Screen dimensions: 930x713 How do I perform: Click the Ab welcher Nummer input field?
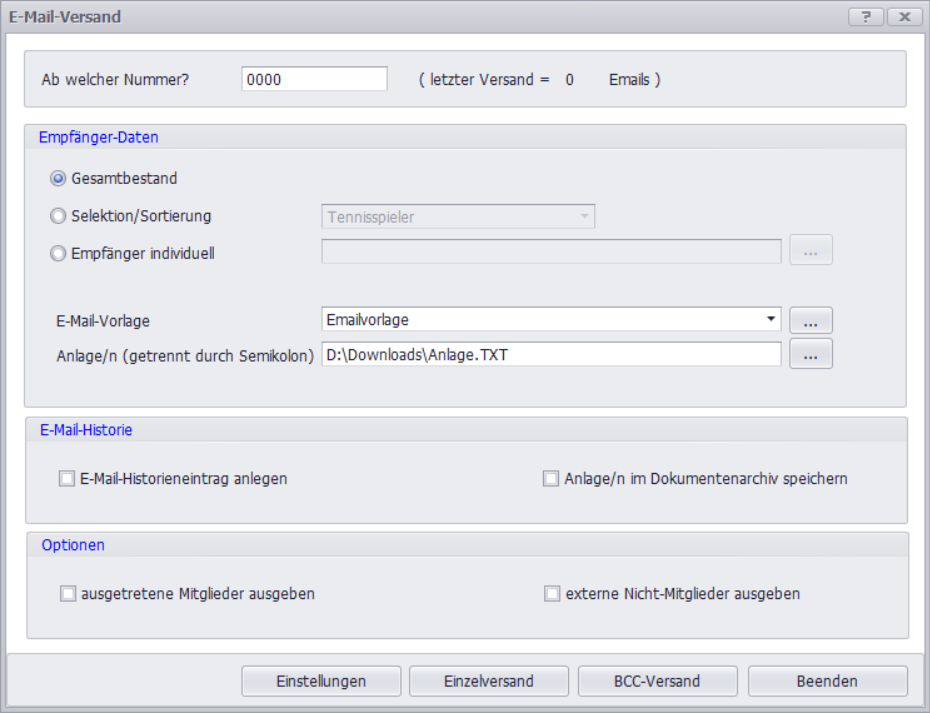314,80
